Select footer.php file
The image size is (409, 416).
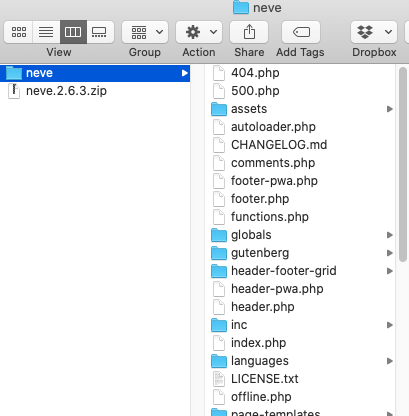click(x=300, y=199)
